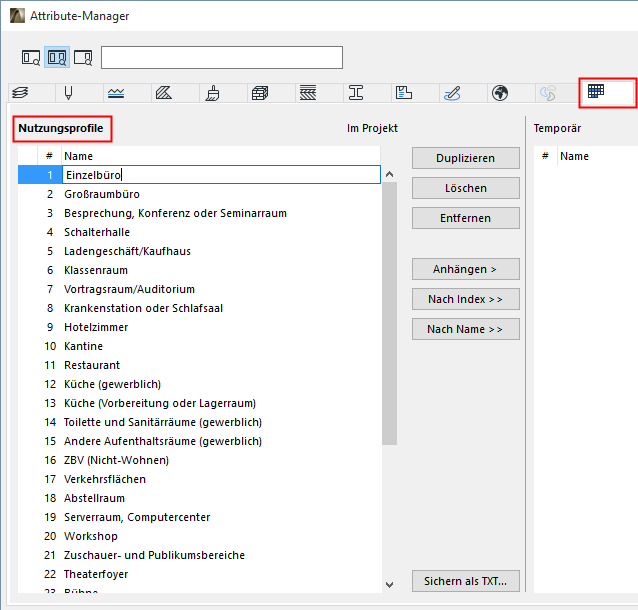This screenshot has height=610, width=638.
Task: Click the Nach Index >> button
Action: tap(465, 299)
